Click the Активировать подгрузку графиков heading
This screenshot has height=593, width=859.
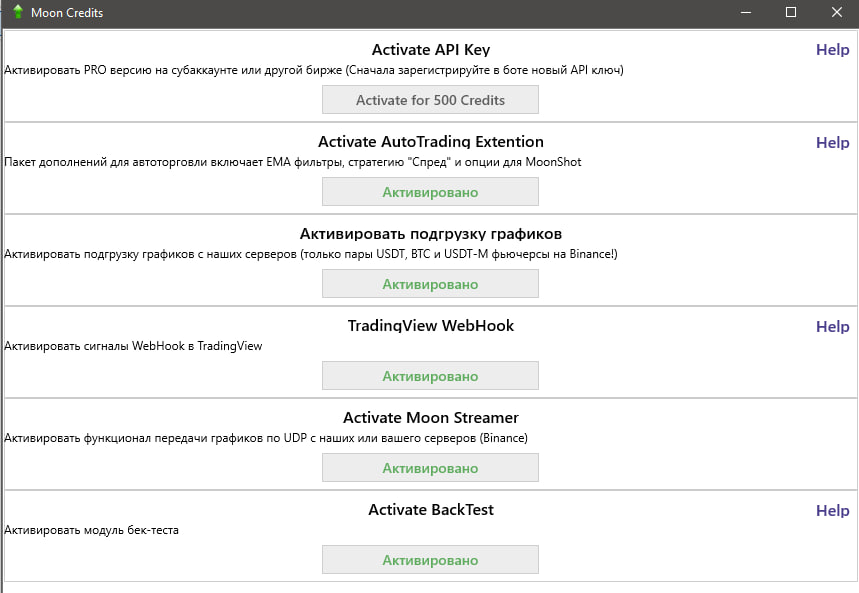[x=430, y=234]
